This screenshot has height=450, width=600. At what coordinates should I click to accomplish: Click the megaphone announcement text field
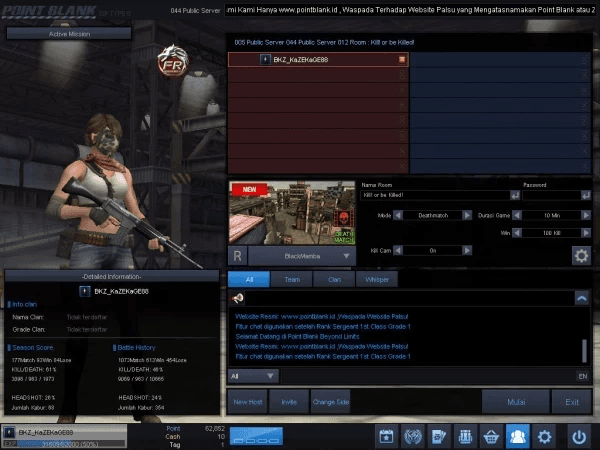(409, 298)
